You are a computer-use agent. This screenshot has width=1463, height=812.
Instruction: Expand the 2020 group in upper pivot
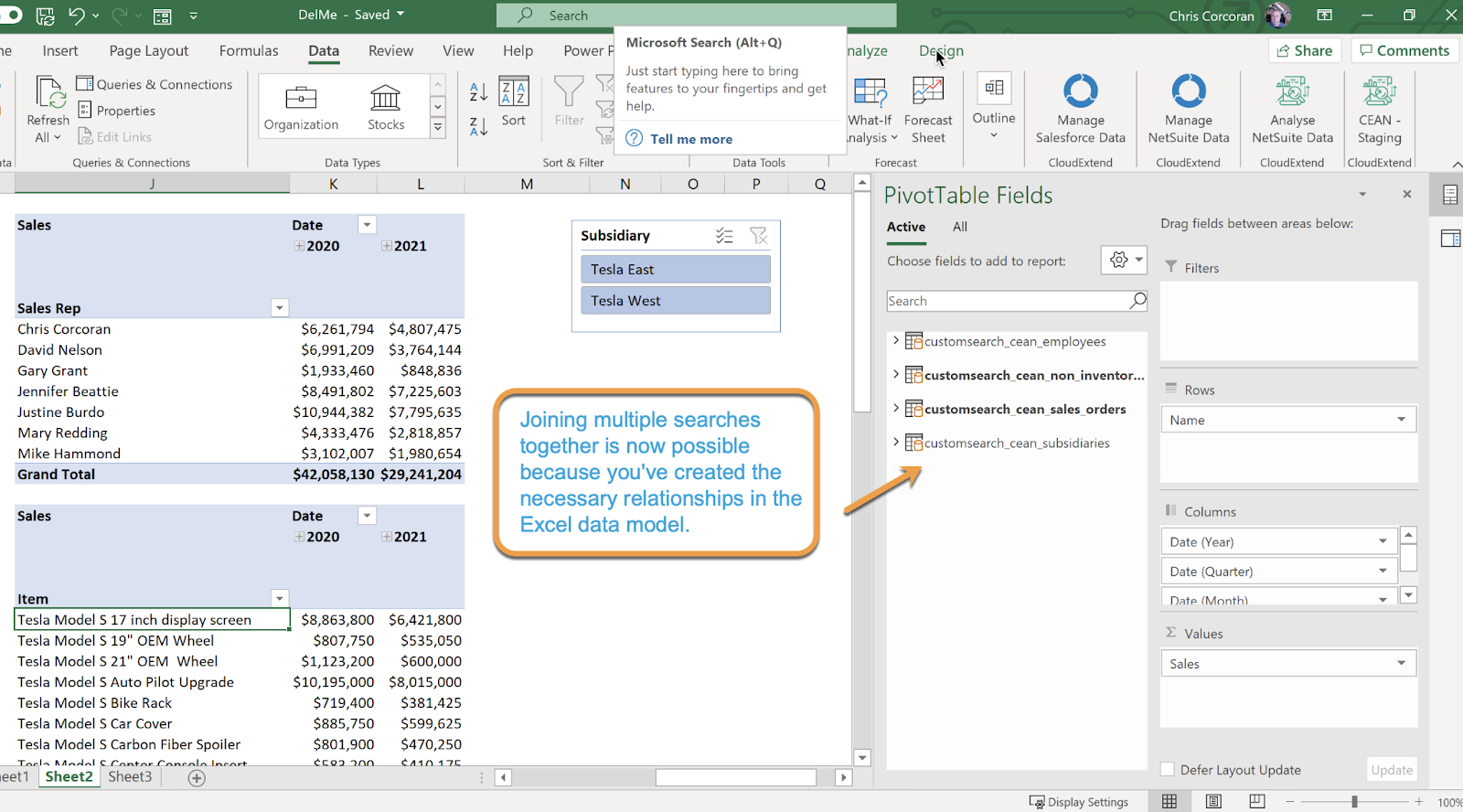tap(299, 246)
